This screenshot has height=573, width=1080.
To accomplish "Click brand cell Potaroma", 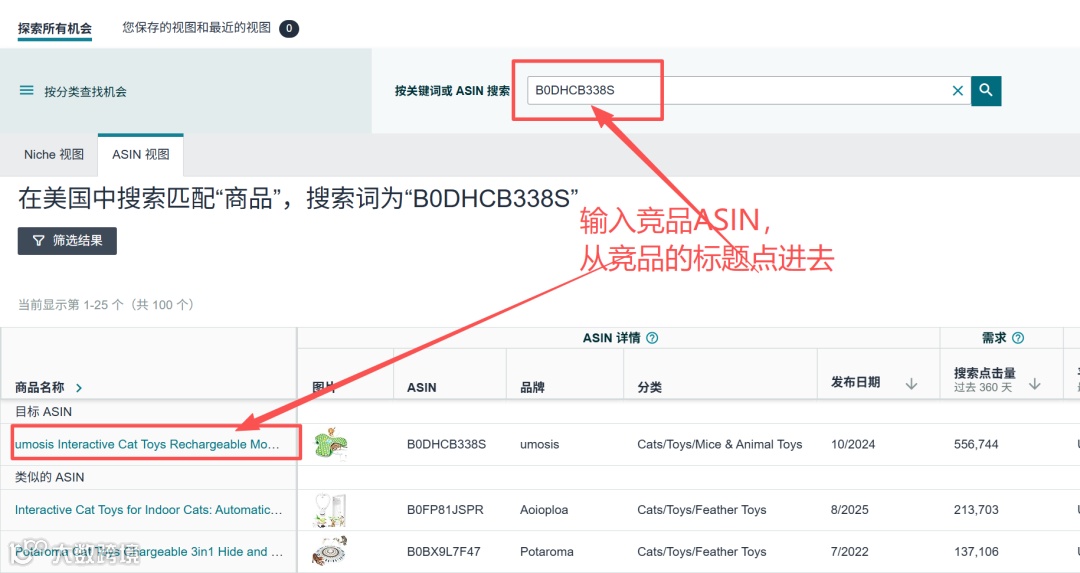I will pos(547,552).
